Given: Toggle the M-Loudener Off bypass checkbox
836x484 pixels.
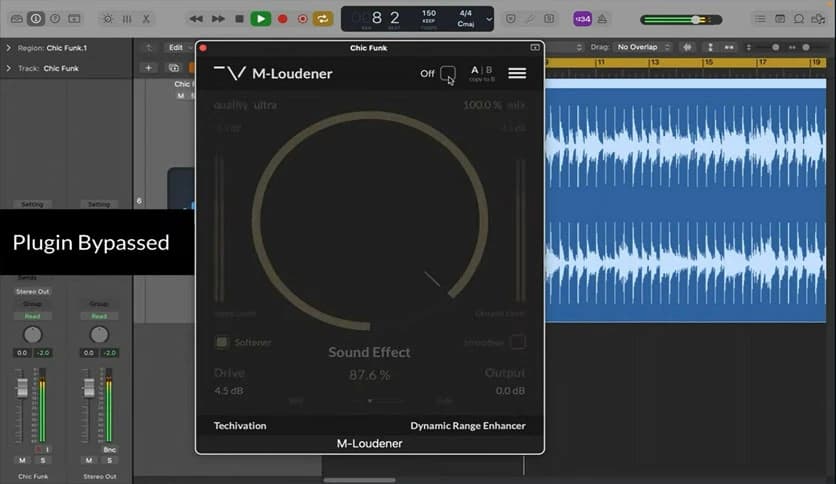Looking at the screenshot, I should 448,72.
